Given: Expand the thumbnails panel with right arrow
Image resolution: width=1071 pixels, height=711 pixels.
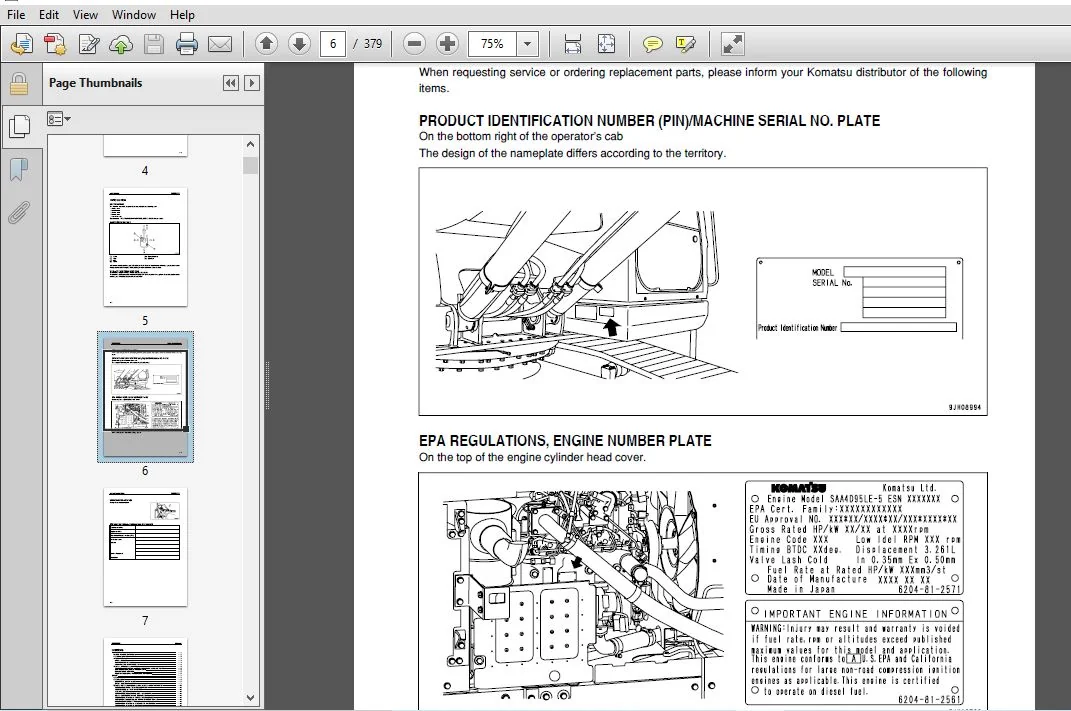Looking at the screenshot, I should click(252, 83).
